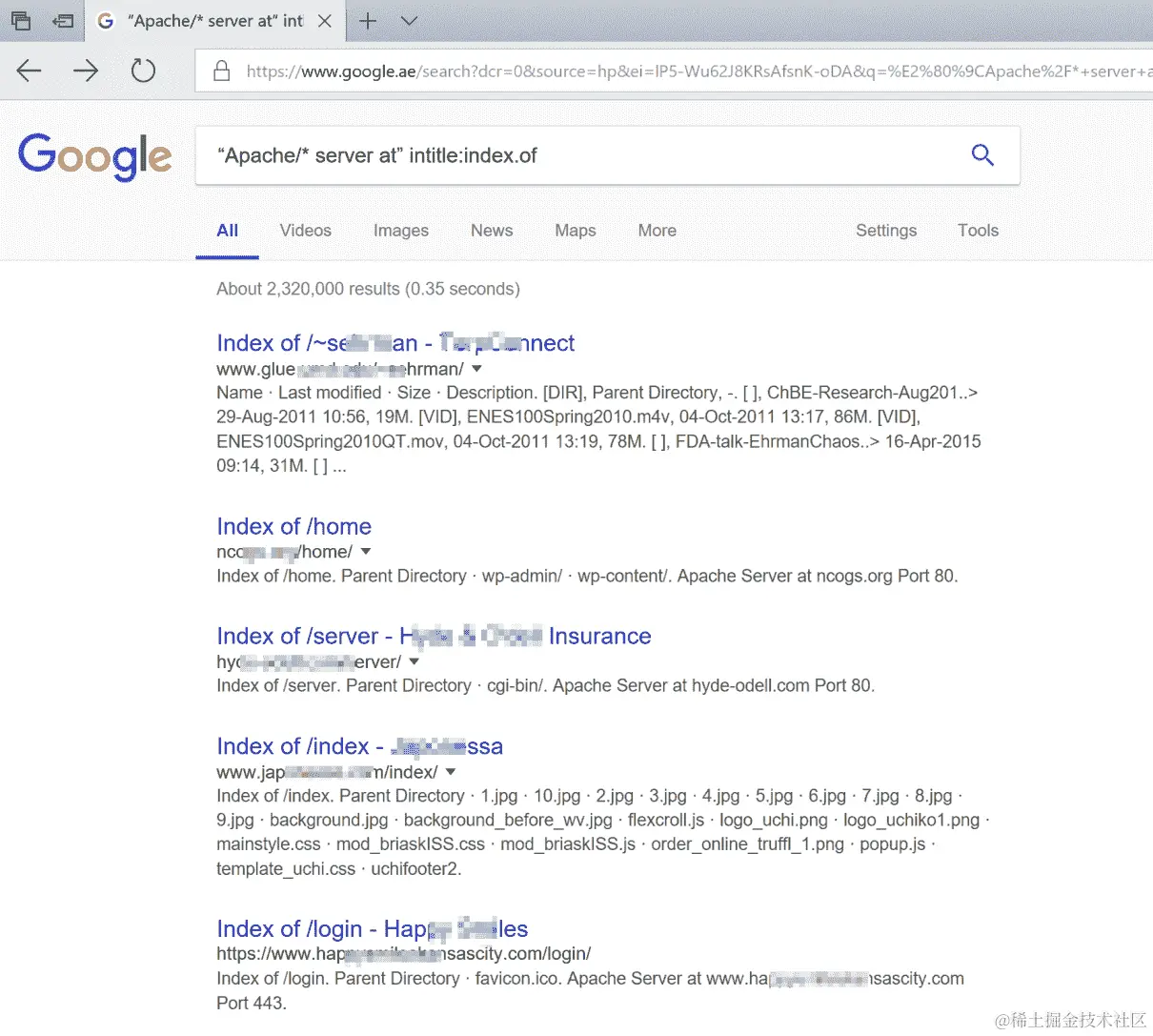Click the magnifier search icon in the Google box
The image size is (1153, 1036).
pyautogui.click(x=982, y=155)
